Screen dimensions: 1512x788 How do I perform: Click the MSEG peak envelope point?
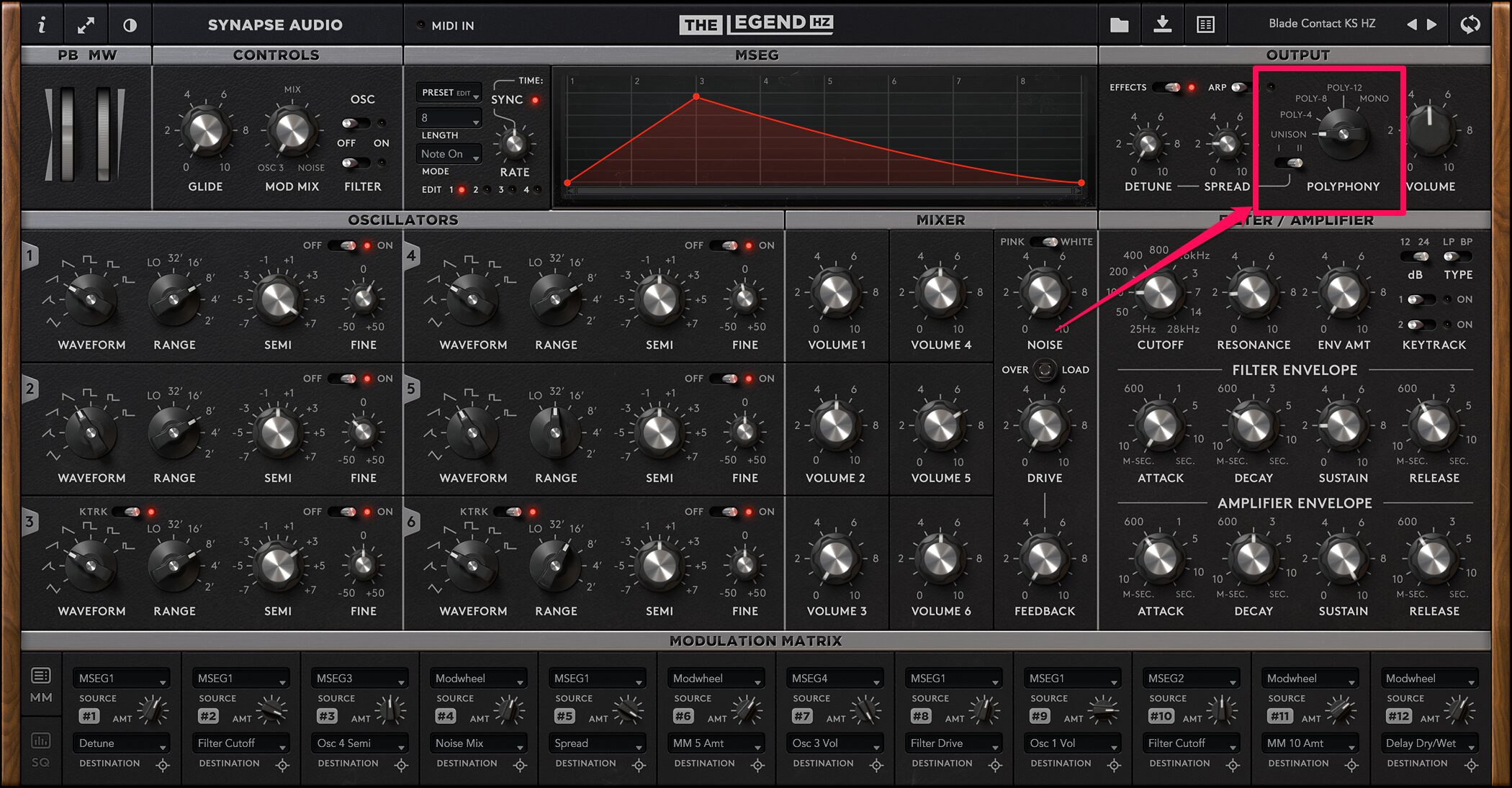pos(696,96)
